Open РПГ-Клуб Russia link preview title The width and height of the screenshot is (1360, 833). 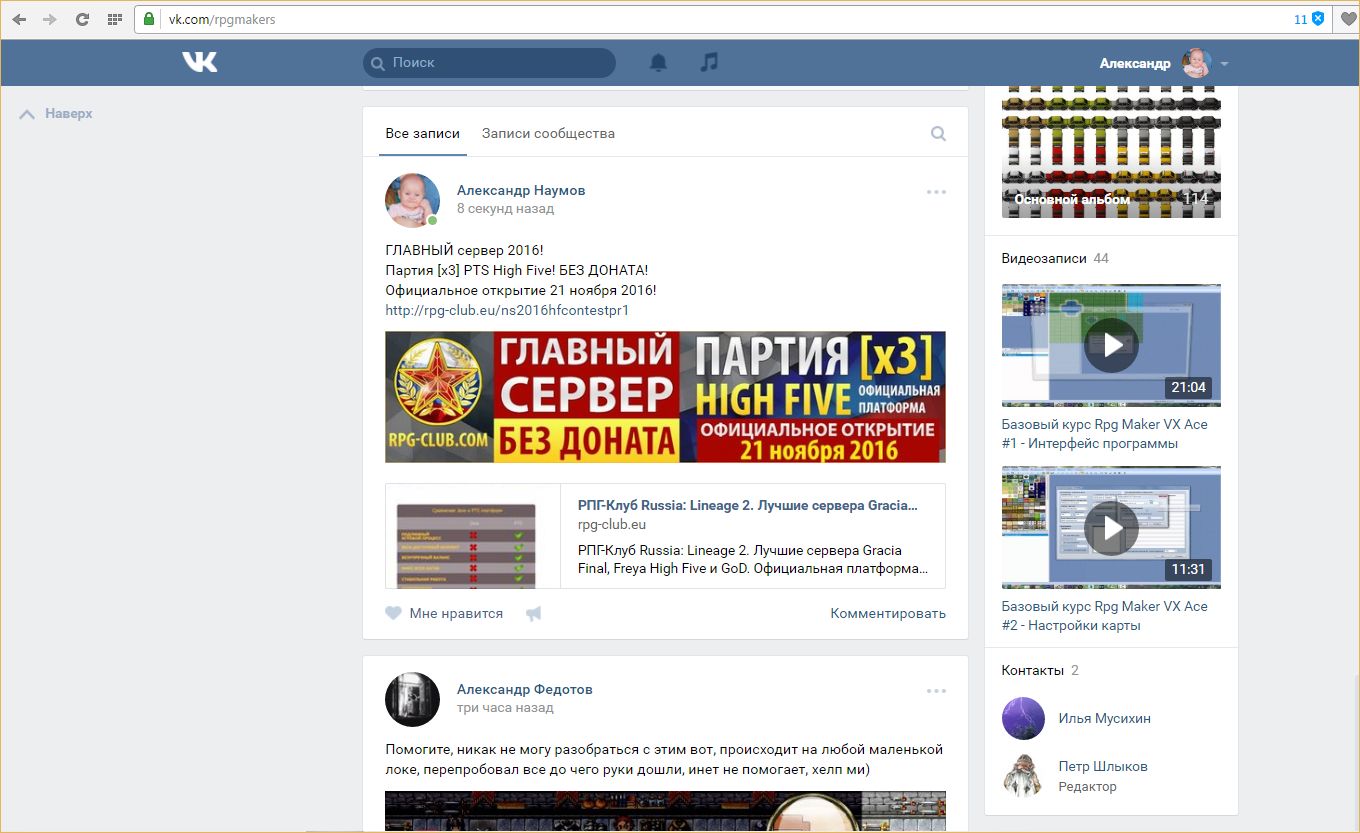pyautogui.click(x=748, y=505)
